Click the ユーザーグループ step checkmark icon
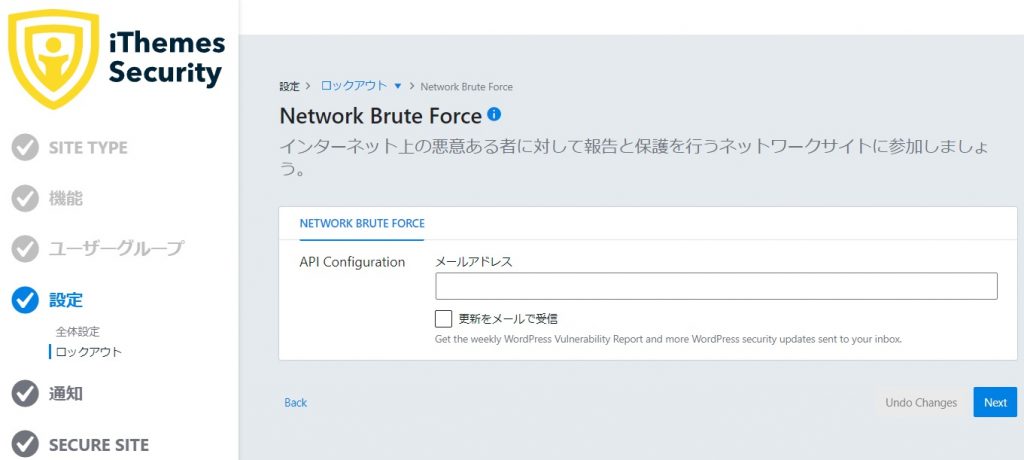The height and width of the screenshot is (460, 1024). click(x=25, y=249)
